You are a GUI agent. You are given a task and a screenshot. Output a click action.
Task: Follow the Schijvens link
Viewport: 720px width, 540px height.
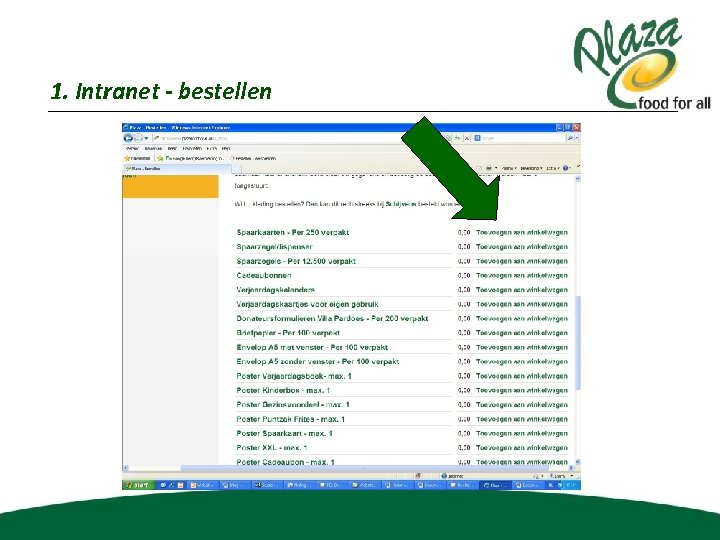[400, 204]
